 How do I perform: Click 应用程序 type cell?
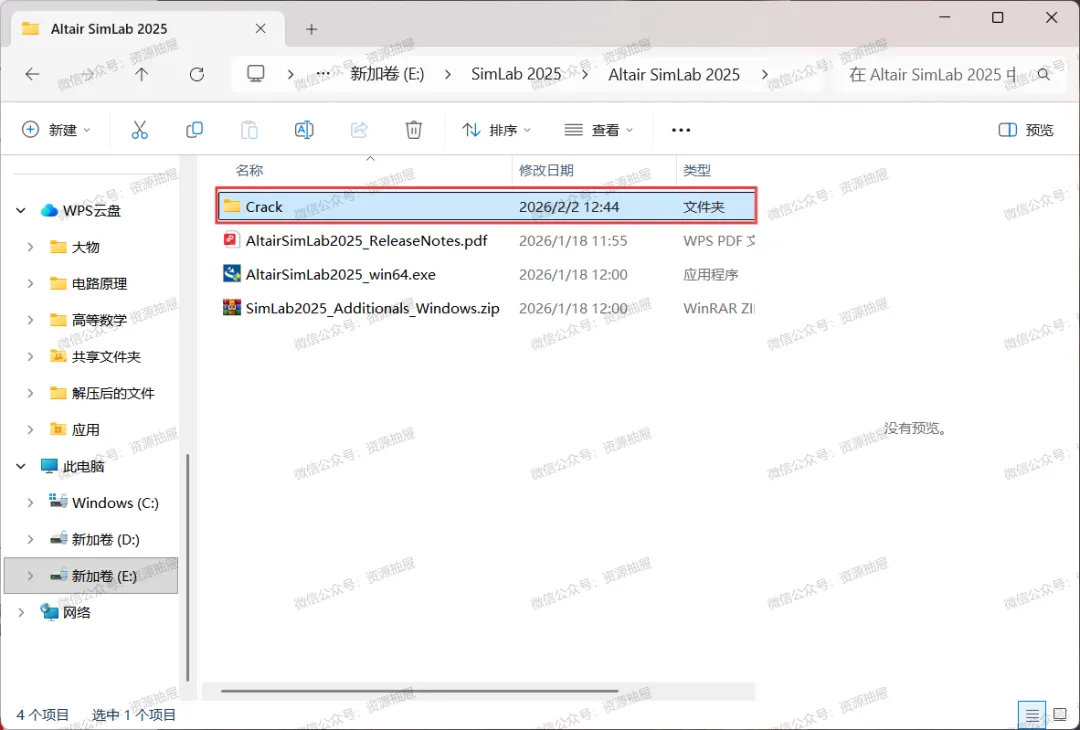pyautogui.click(x=710, y=274)
